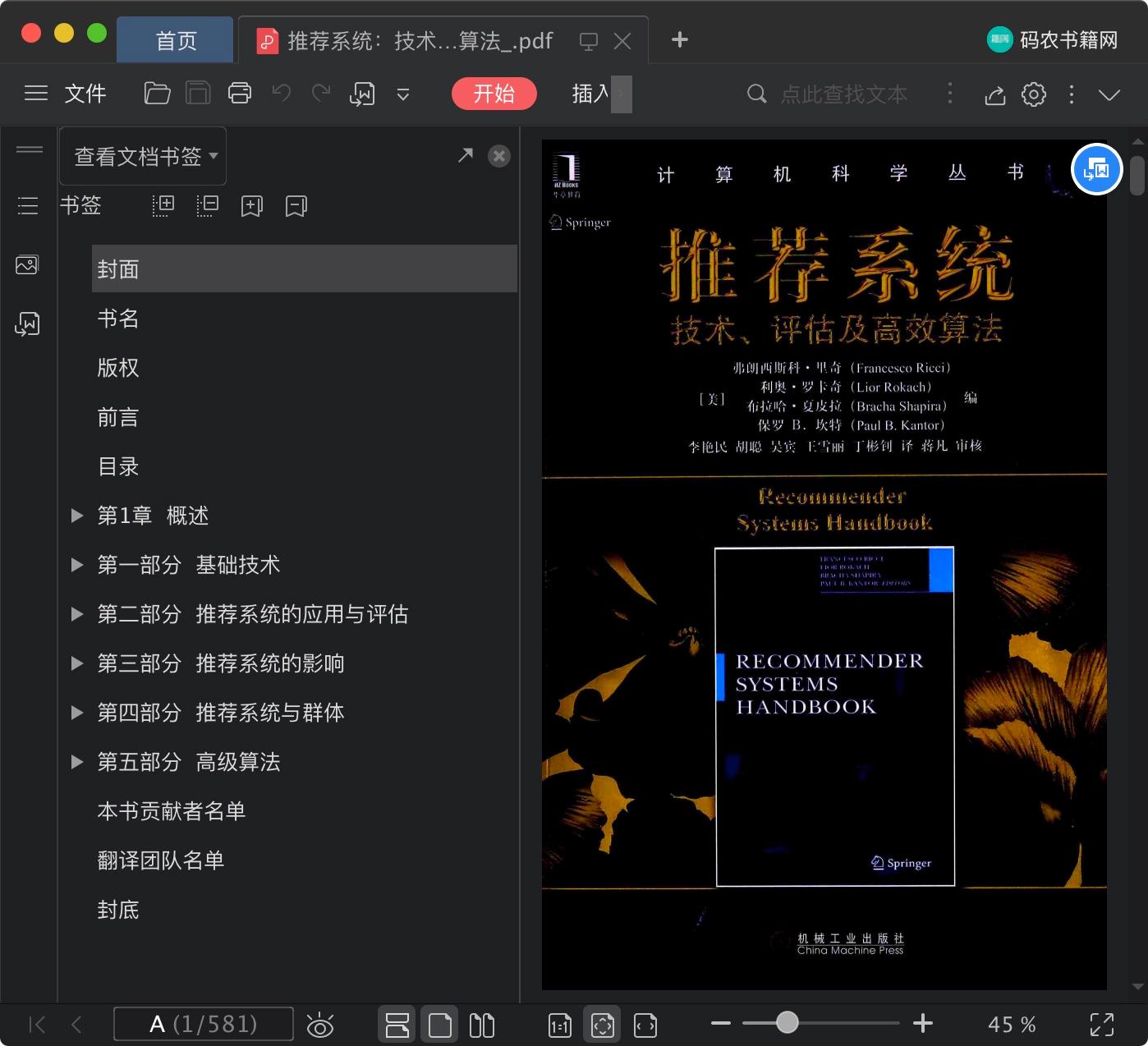Screen dimensions: 1148x1046
Task: Expand 第二部分 推荐系统的应用与评估 bookmark
Action: pos(77,614)
